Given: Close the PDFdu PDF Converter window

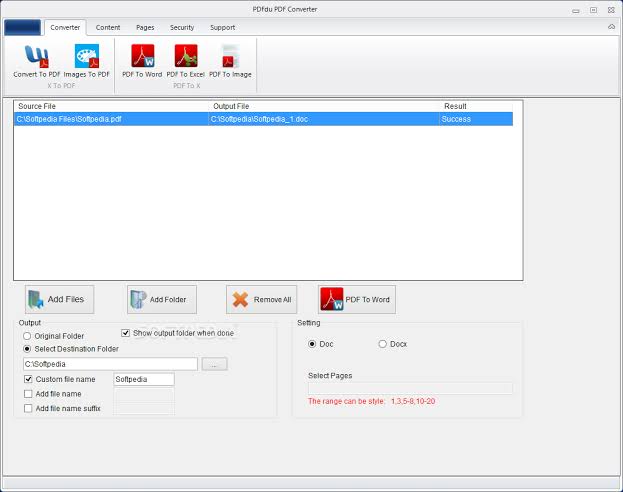Looking at the screenshot, I should pyautogui.click(x=611, y=10).
